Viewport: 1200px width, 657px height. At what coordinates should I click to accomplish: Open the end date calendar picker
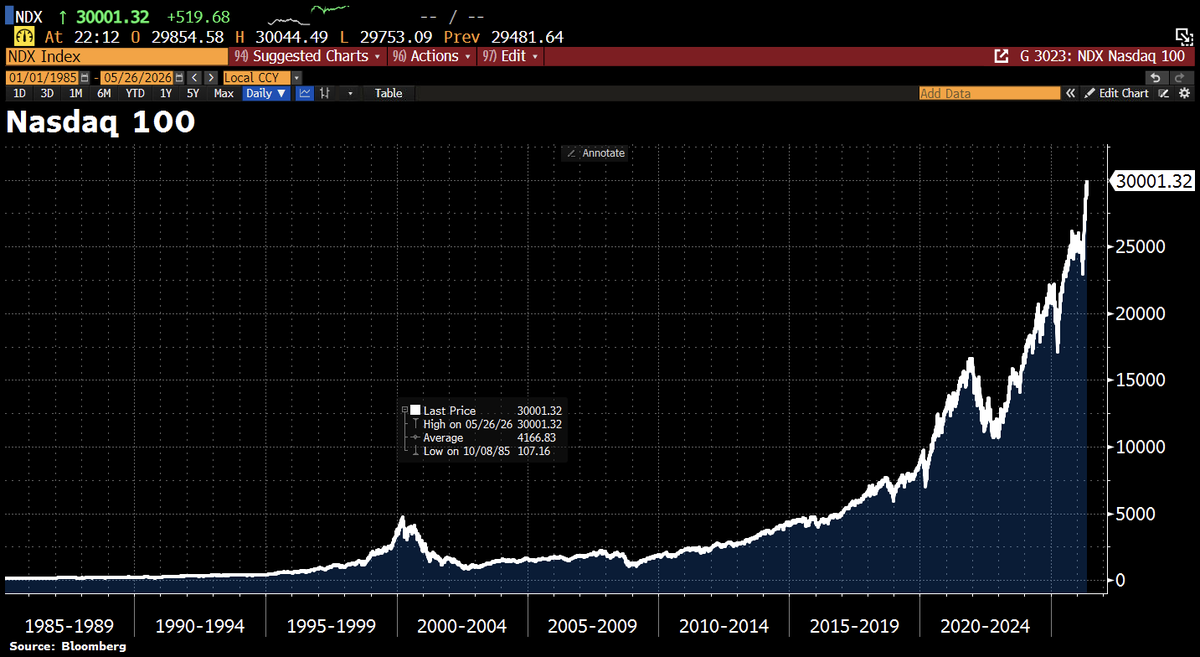tap(179, 77)
